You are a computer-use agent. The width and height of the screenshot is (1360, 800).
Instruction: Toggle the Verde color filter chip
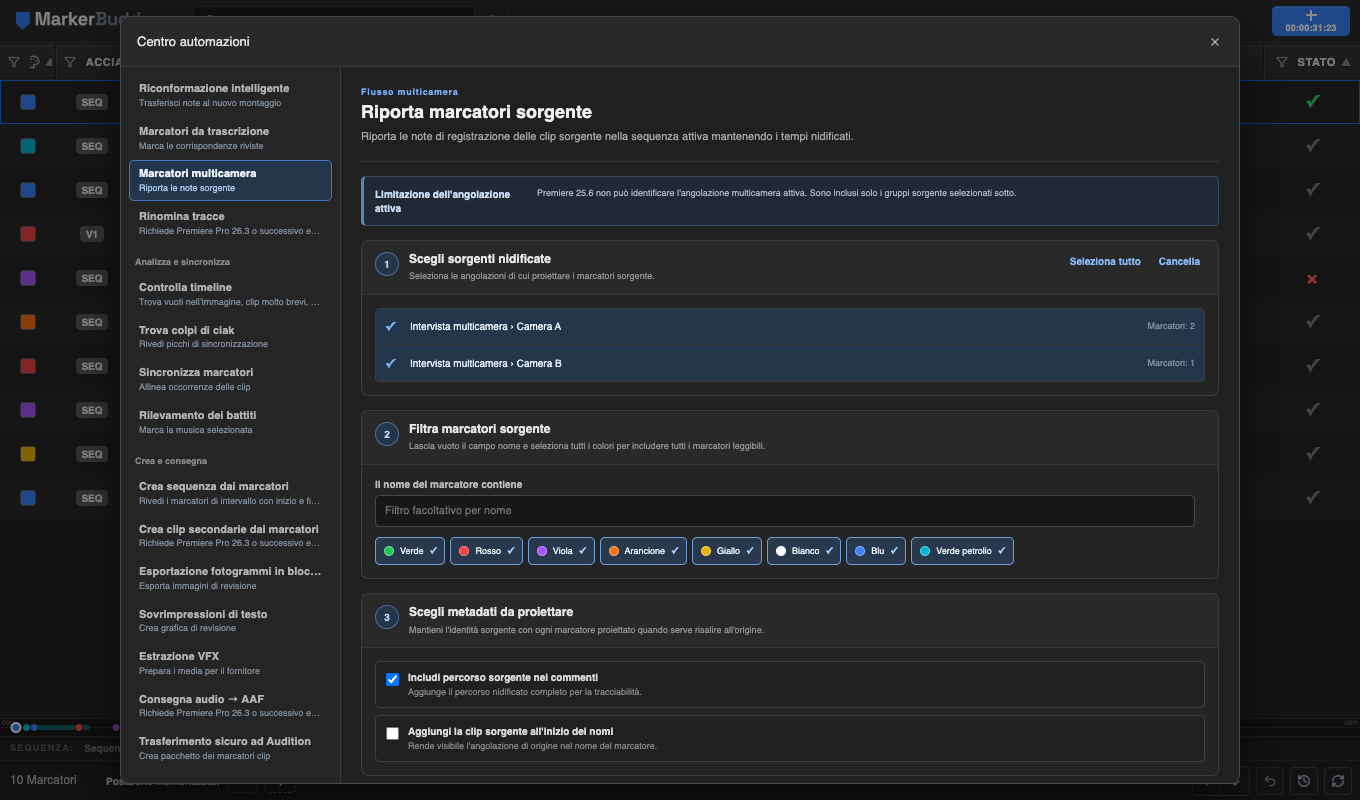[x=411, y=551]
